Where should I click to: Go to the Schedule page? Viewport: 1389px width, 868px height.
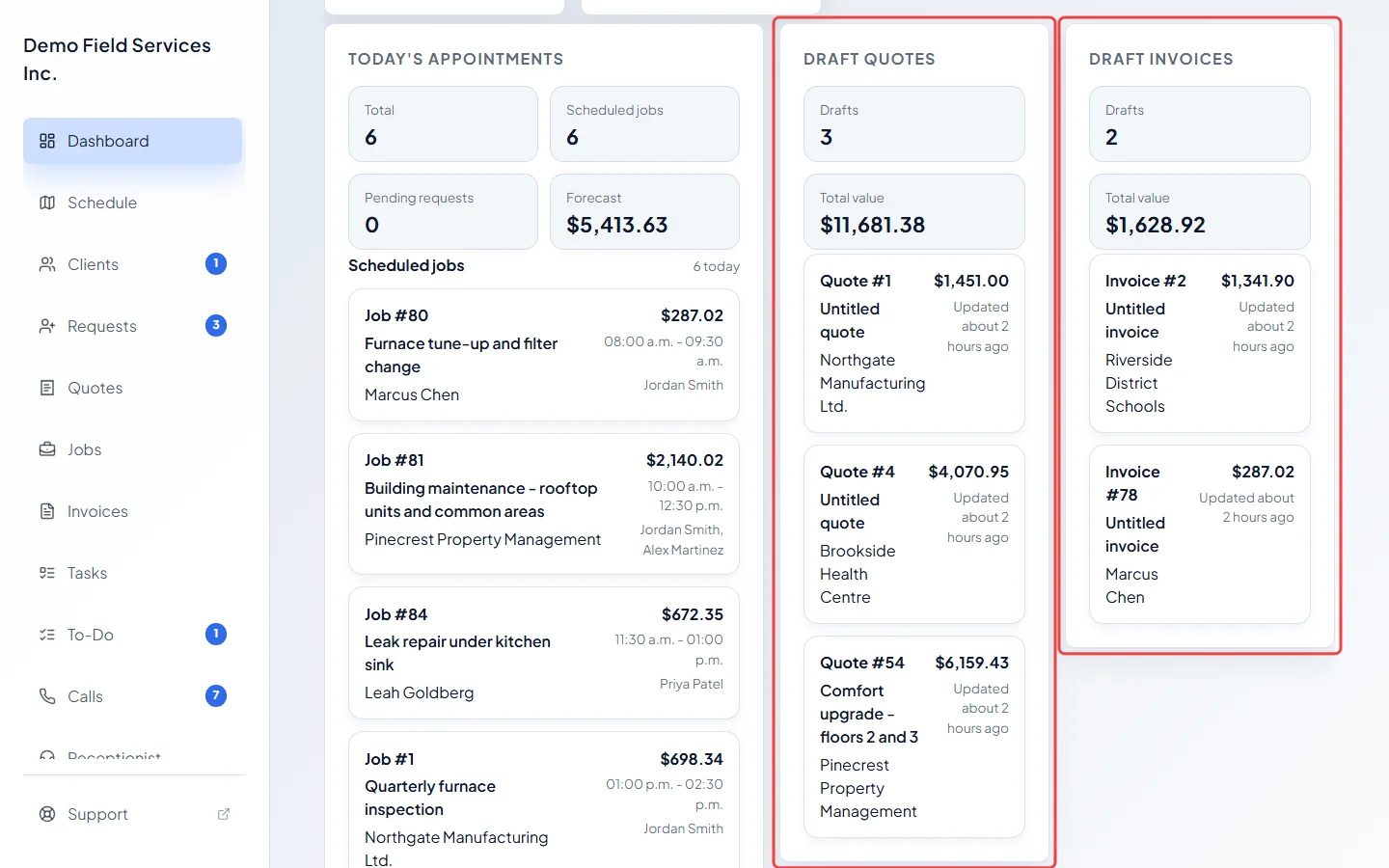point(132,203)
